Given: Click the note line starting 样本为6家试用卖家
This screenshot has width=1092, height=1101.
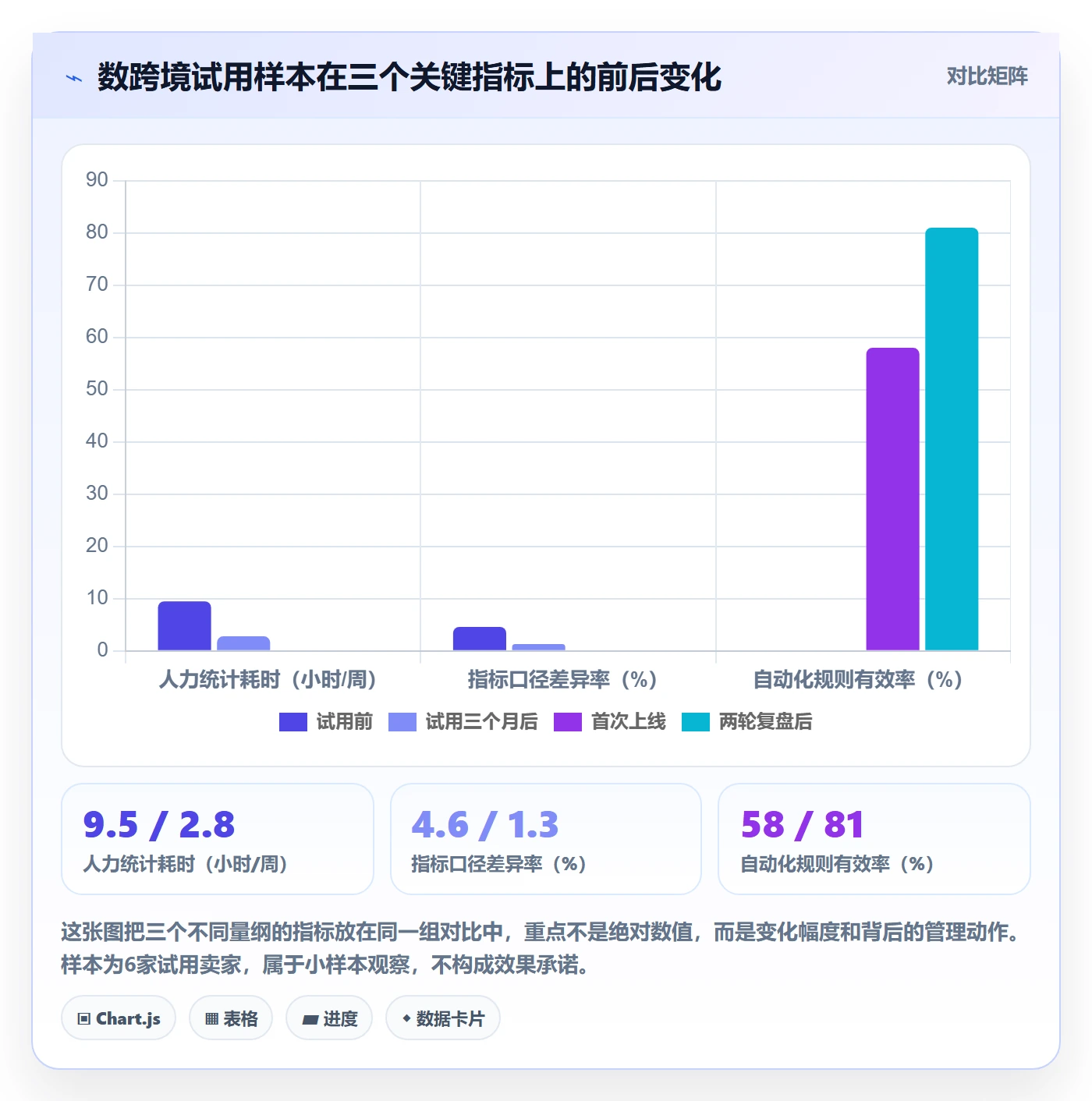Looking at the screenshot, I should click(324, 965).
